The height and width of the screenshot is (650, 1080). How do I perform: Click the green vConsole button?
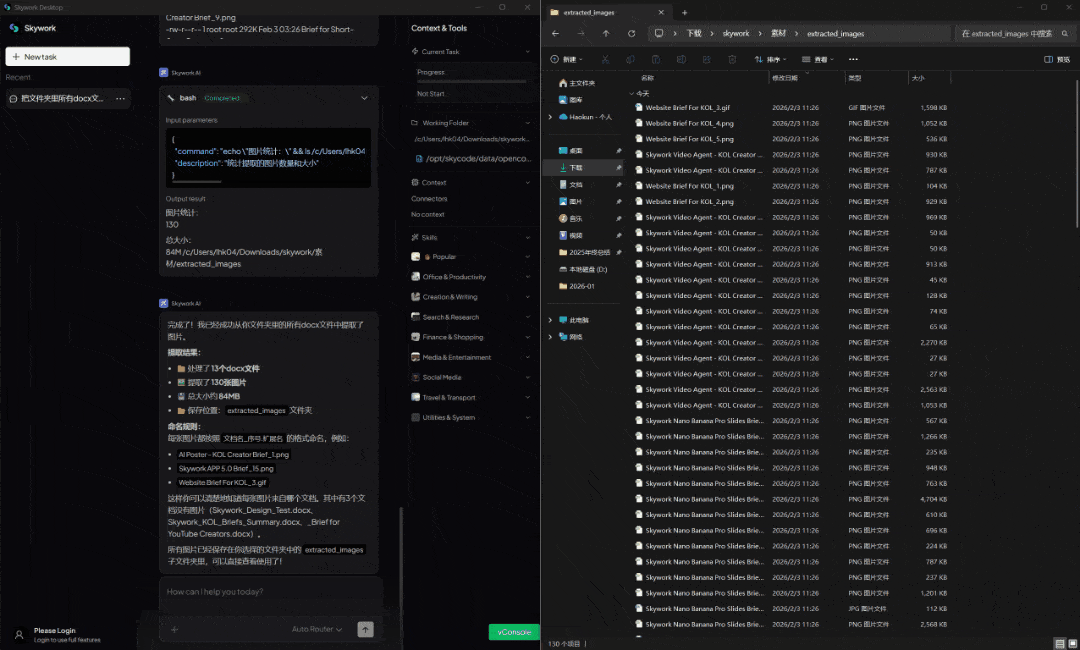(x=513, y=632)
